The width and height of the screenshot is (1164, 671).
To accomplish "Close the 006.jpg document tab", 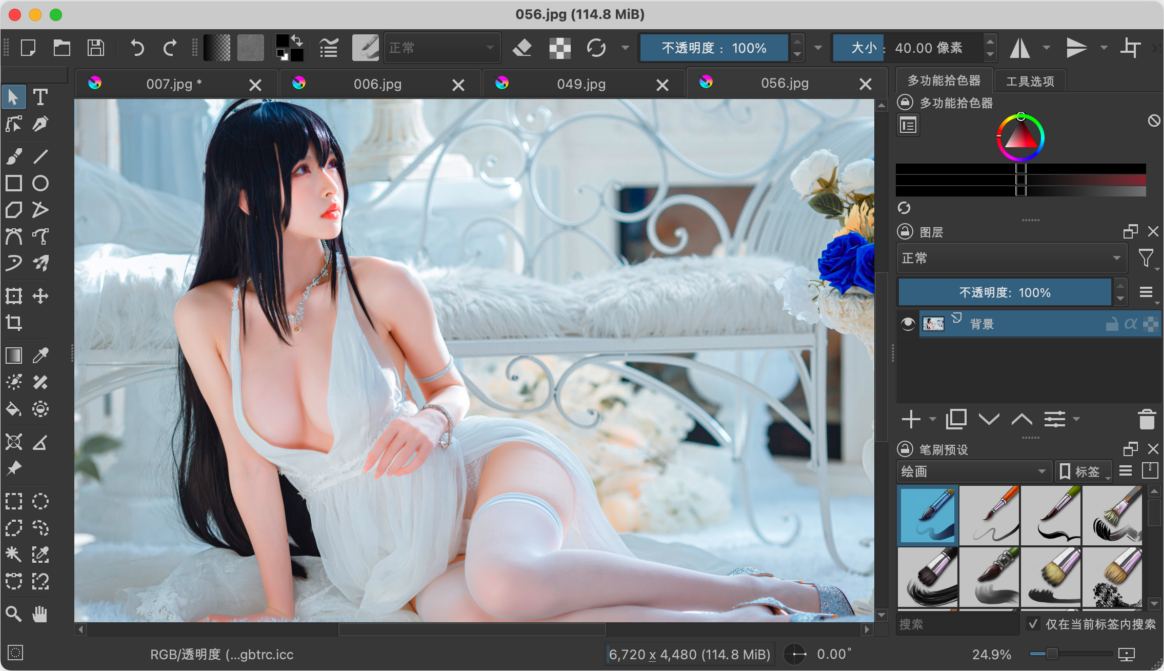I will (459, 85).
